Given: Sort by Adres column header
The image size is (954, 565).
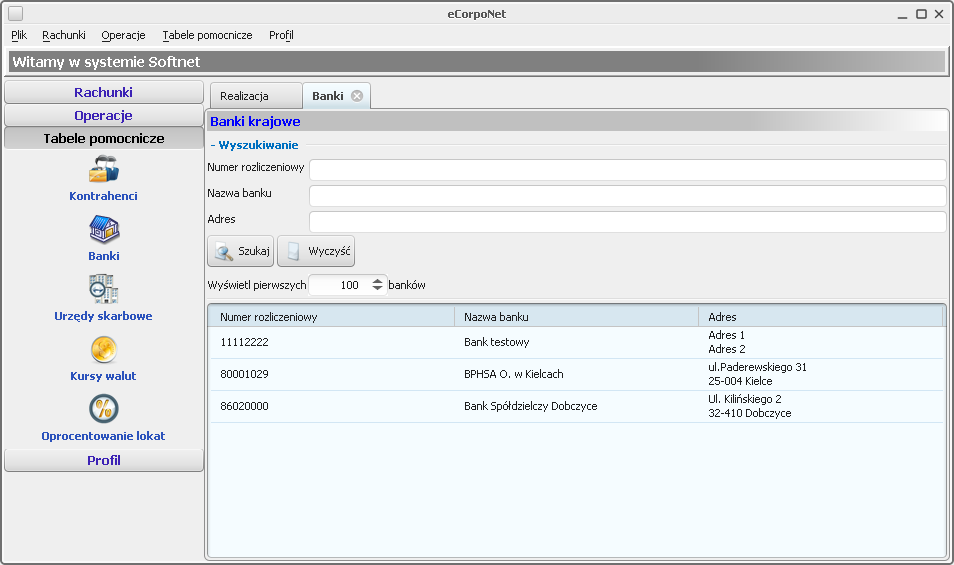Looking at the screenshot, I should [820, 317].
